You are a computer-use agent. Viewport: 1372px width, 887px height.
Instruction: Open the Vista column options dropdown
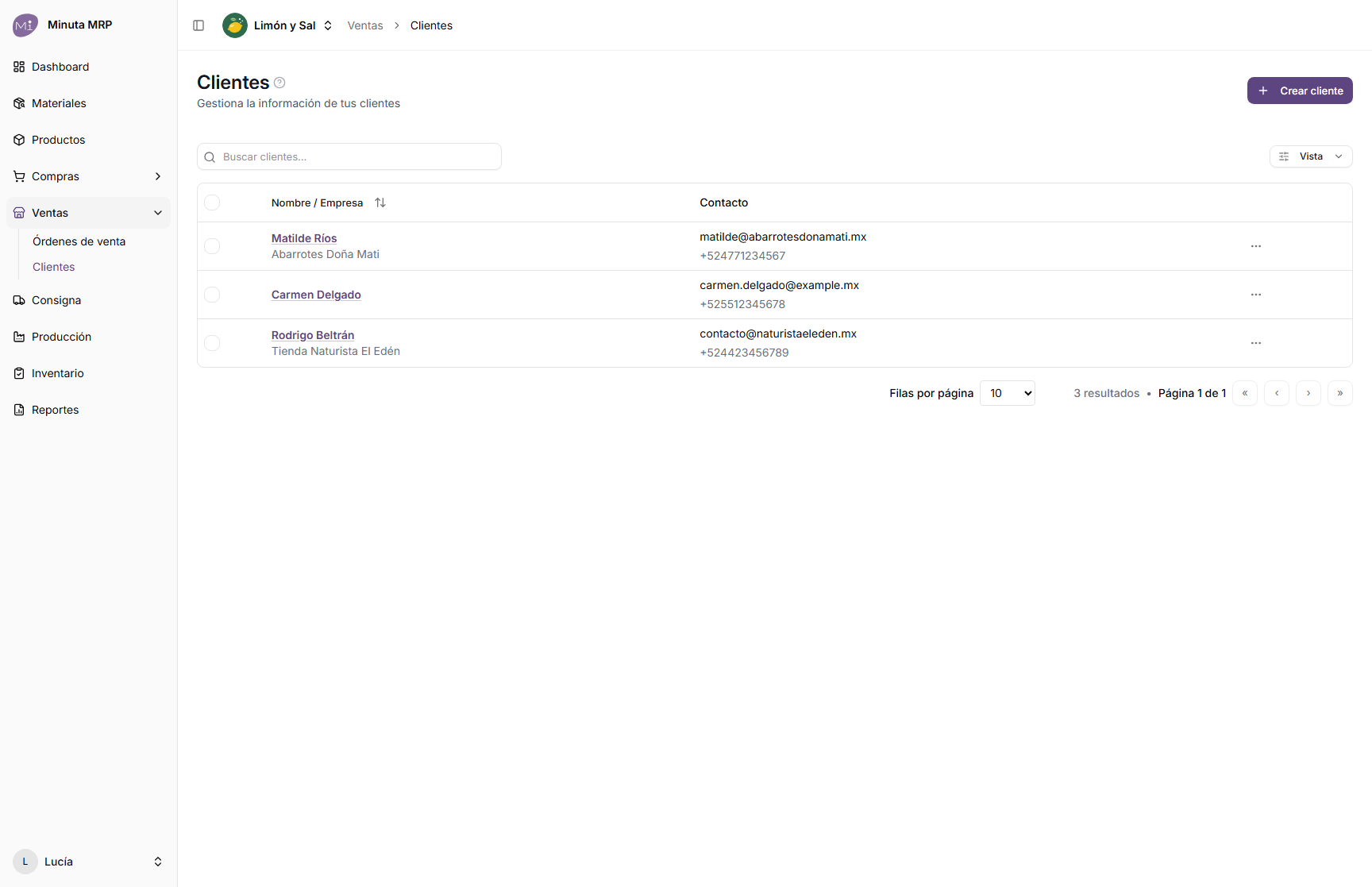tap(1311, 156)
